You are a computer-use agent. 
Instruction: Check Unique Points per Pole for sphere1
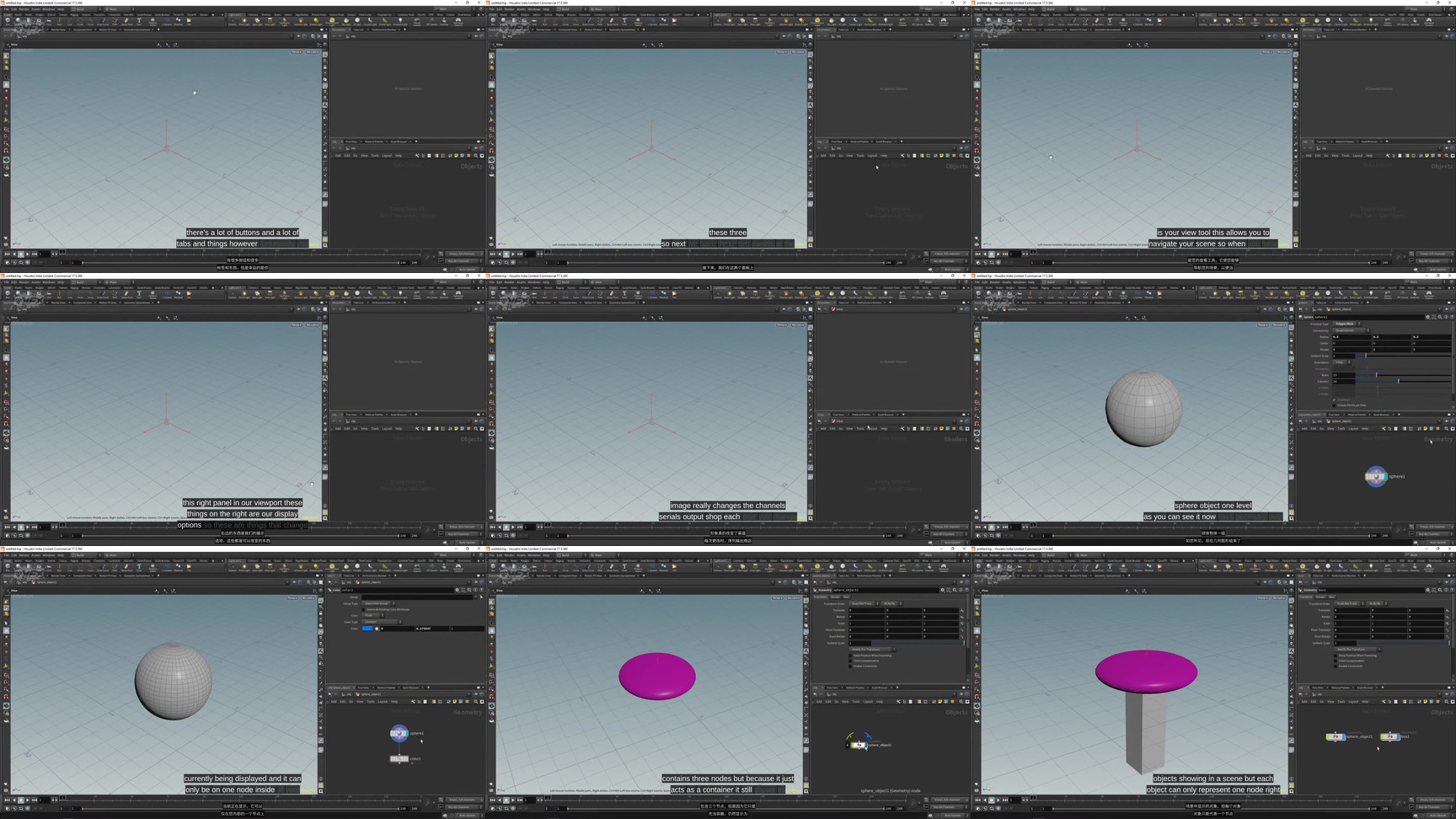(1334, 405)
